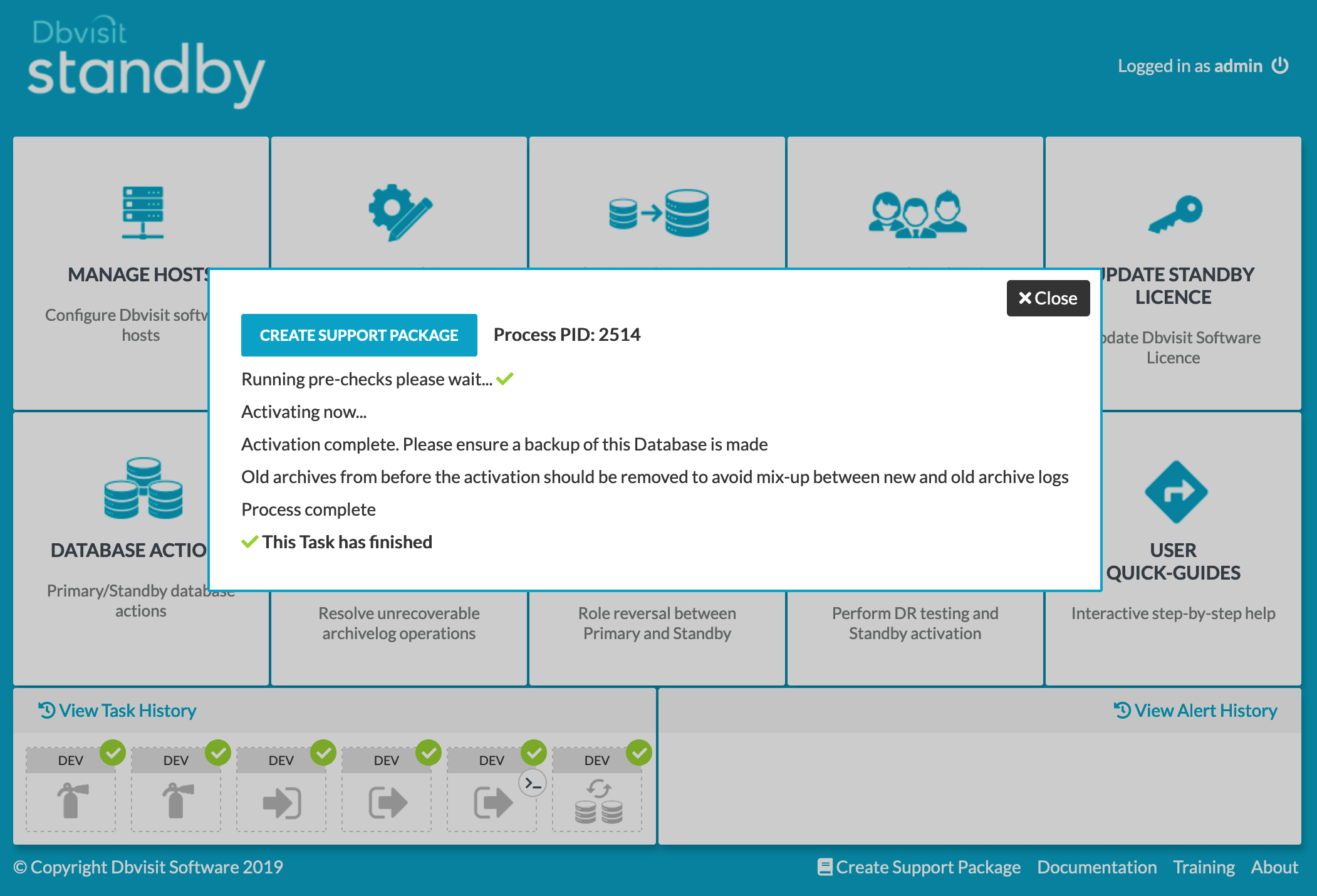Screen dimensions: 1317x896
Task: Open the terminal console icon on DEV task
Action: click(533, 783)
